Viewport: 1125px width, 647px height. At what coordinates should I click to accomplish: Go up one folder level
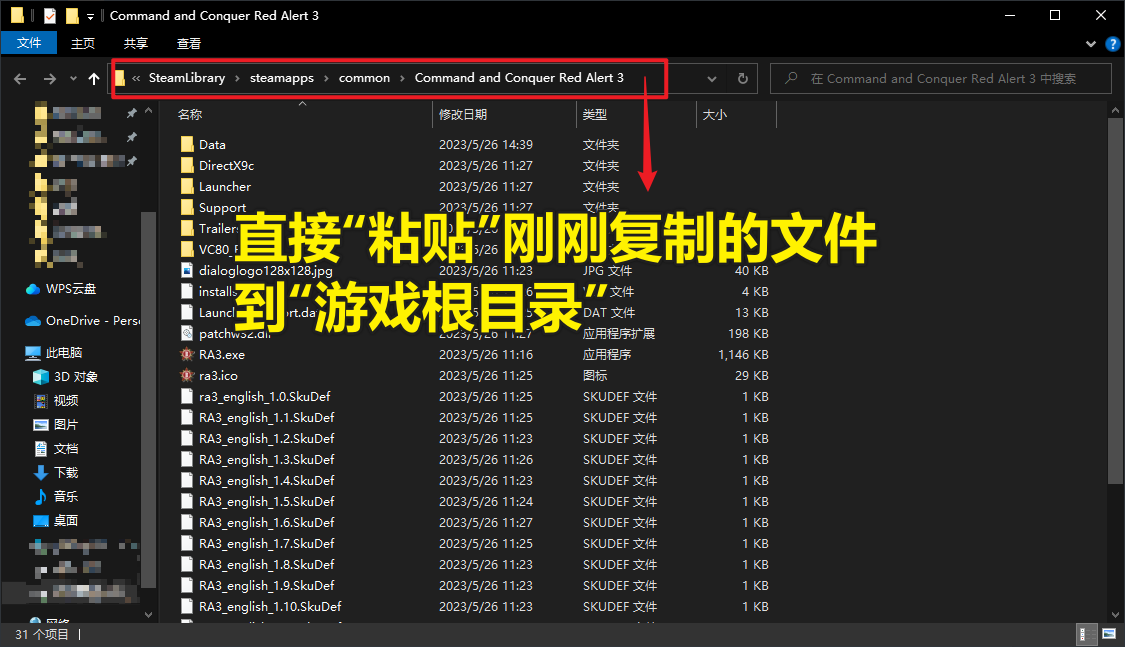coord(94,78)
